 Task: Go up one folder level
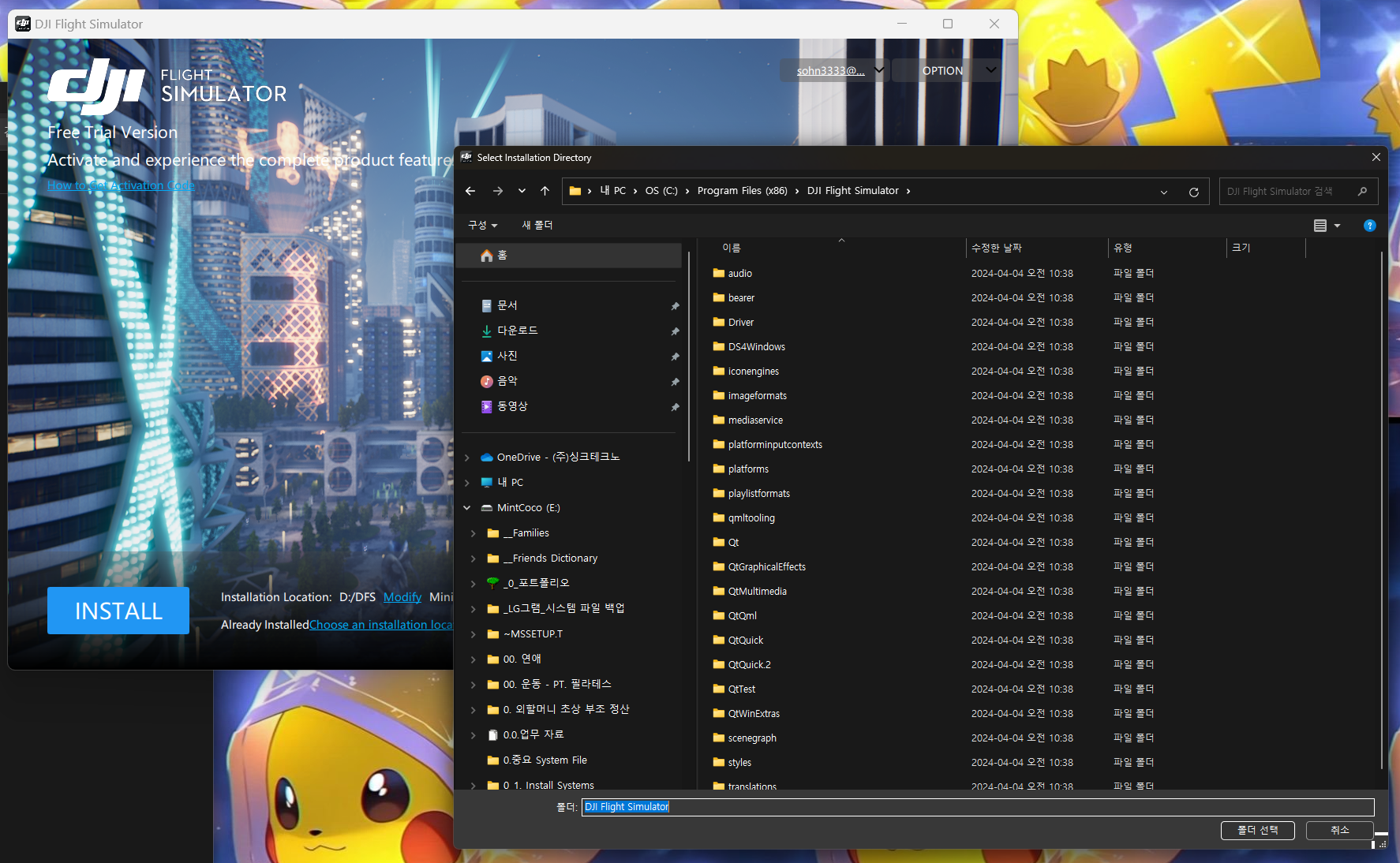(x=545, y=191)
